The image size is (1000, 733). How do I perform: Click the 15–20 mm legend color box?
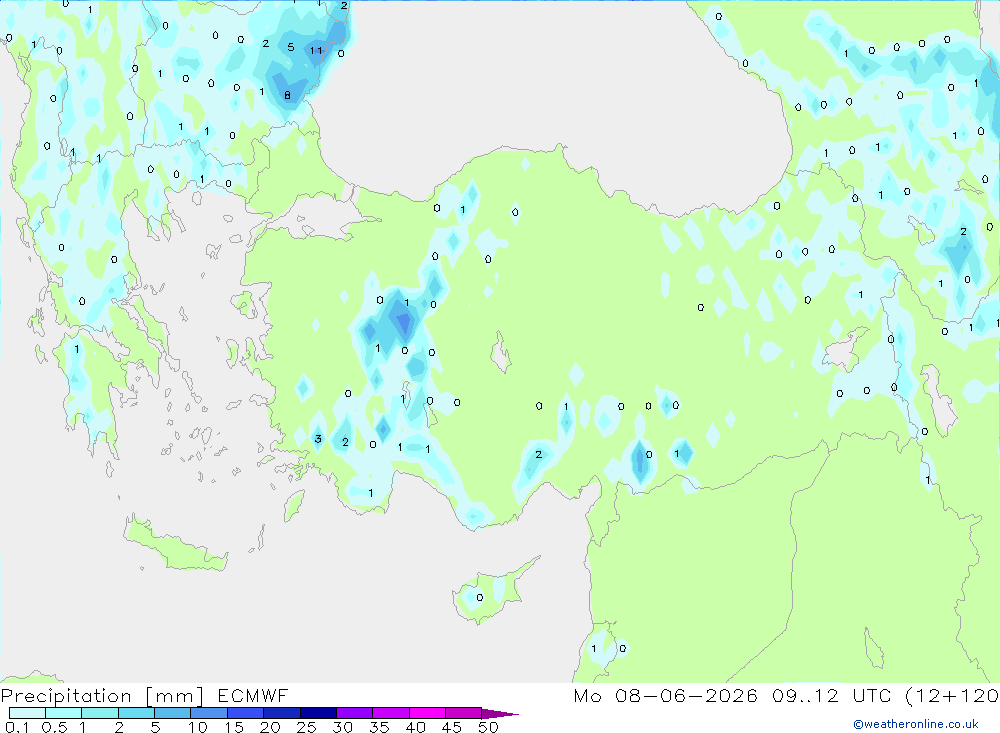click(x=246, y=713)
